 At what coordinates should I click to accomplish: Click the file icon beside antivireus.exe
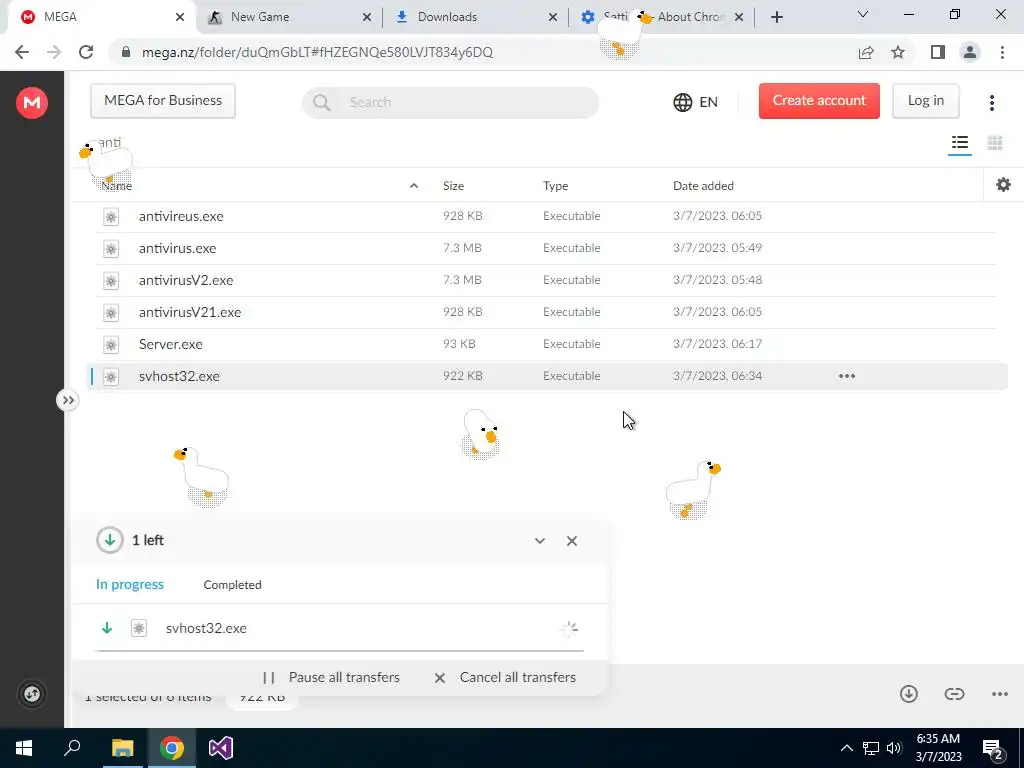point(111,217)
